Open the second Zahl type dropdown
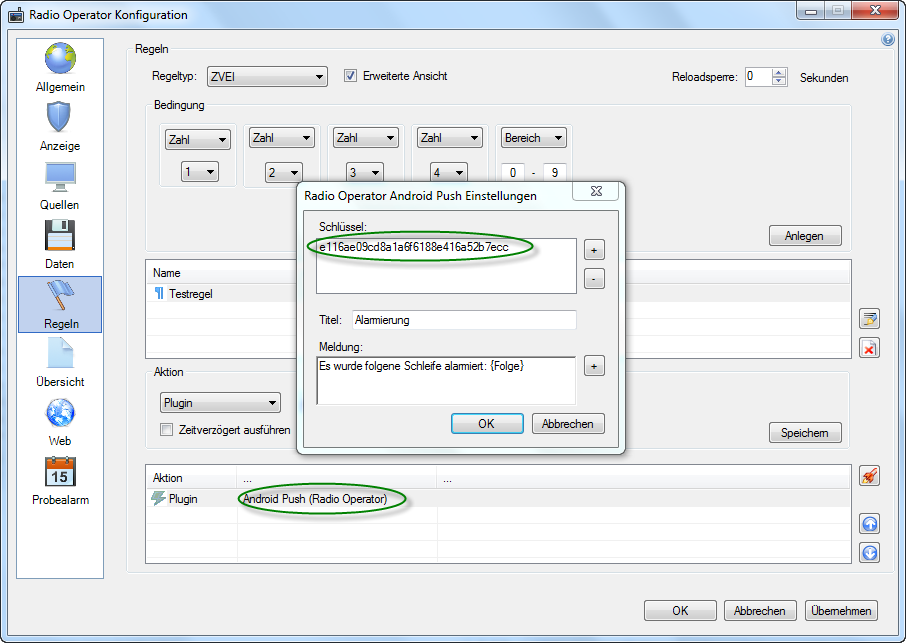906x643 pixels. [x=282, y=137]
